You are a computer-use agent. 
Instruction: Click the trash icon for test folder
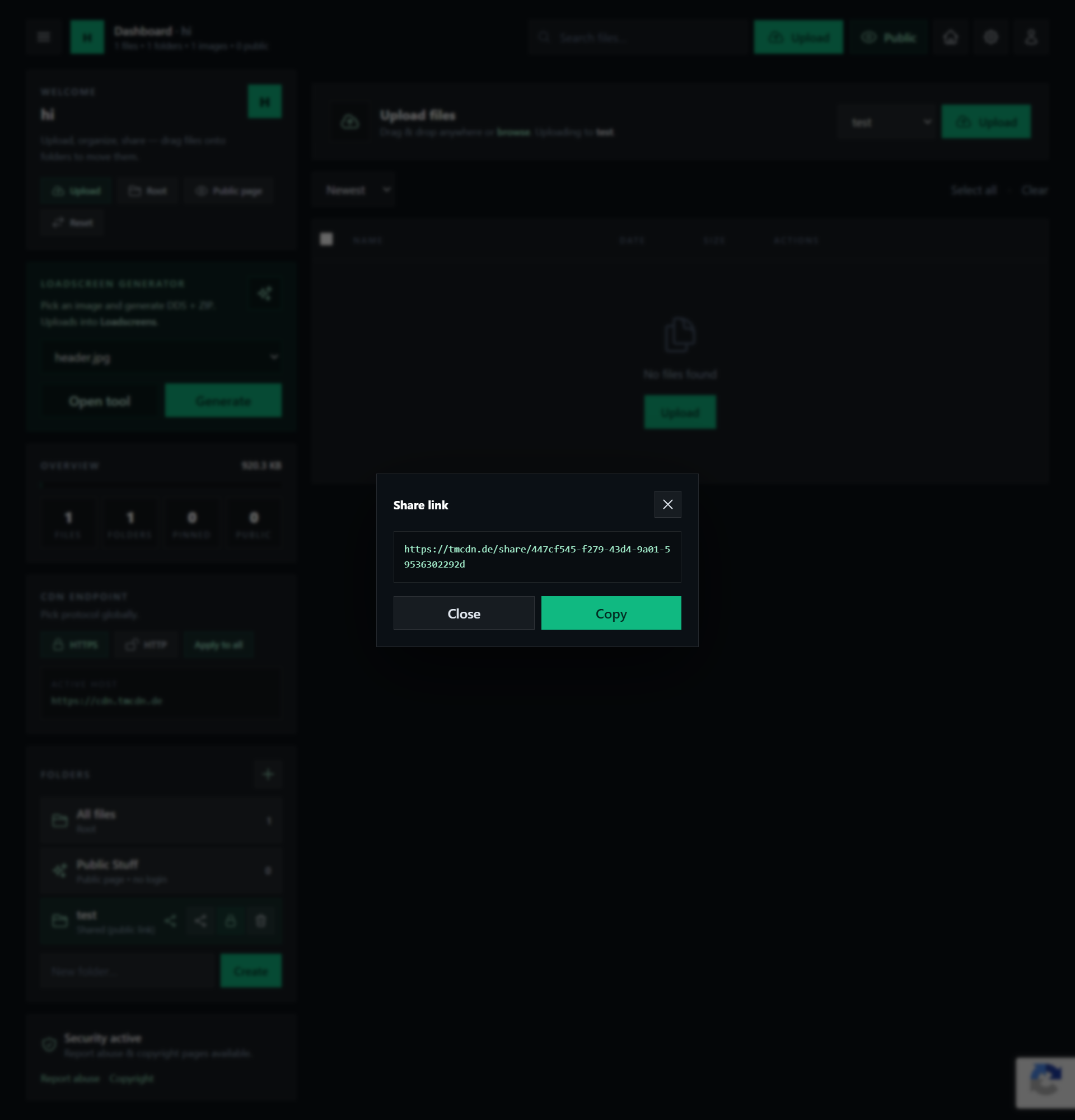(260, 921)
